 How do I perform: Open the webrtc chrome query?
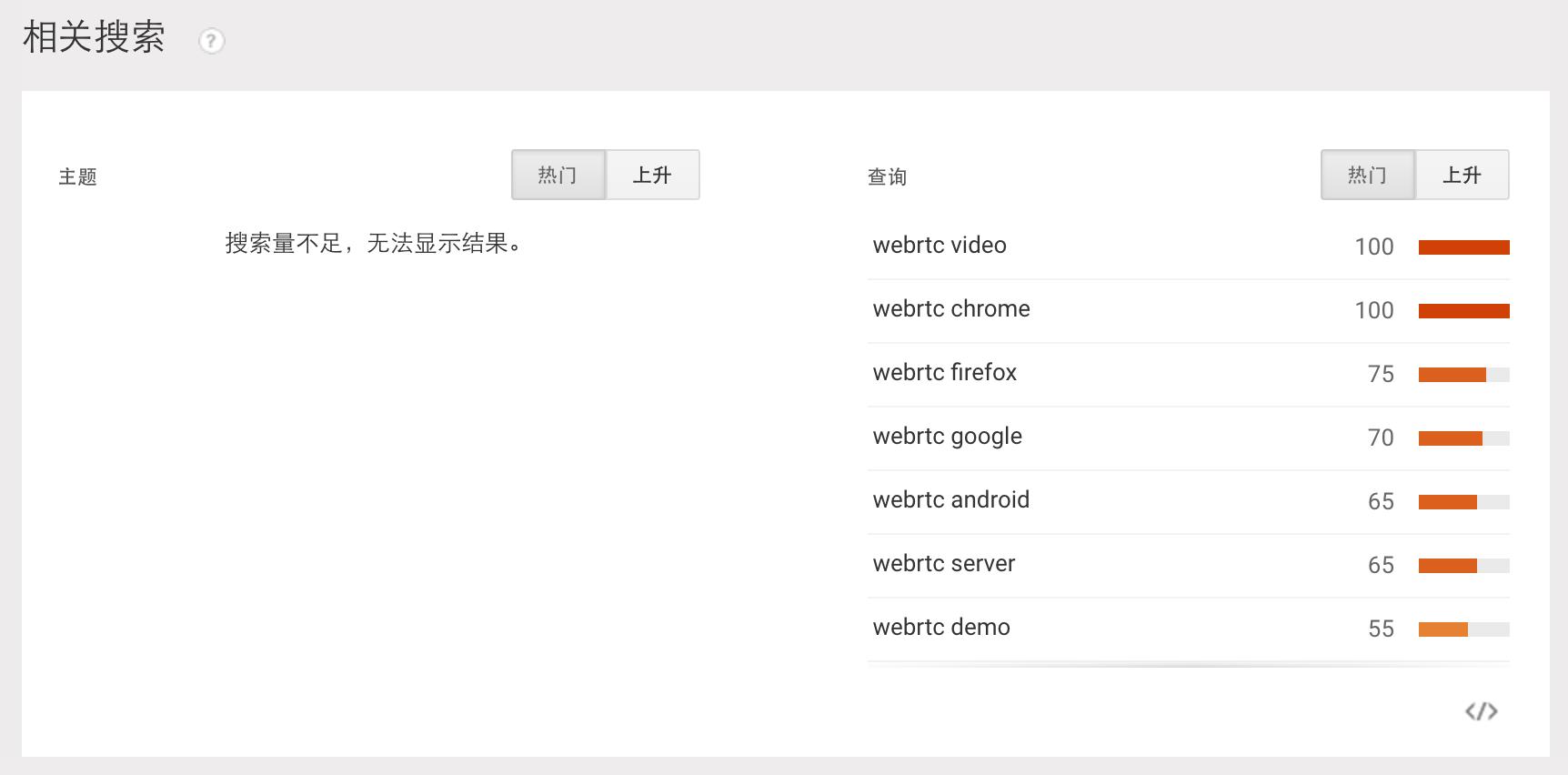click(951, 309)
